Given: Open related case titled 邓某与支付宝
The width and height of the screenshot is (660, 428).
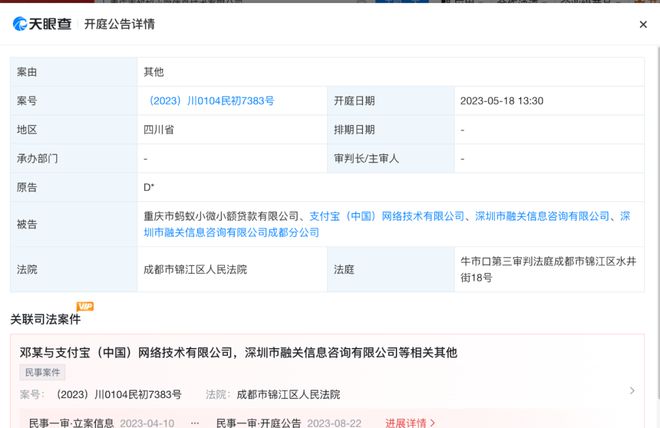Looking at the screenshot, I should click(x=238, y=353).
